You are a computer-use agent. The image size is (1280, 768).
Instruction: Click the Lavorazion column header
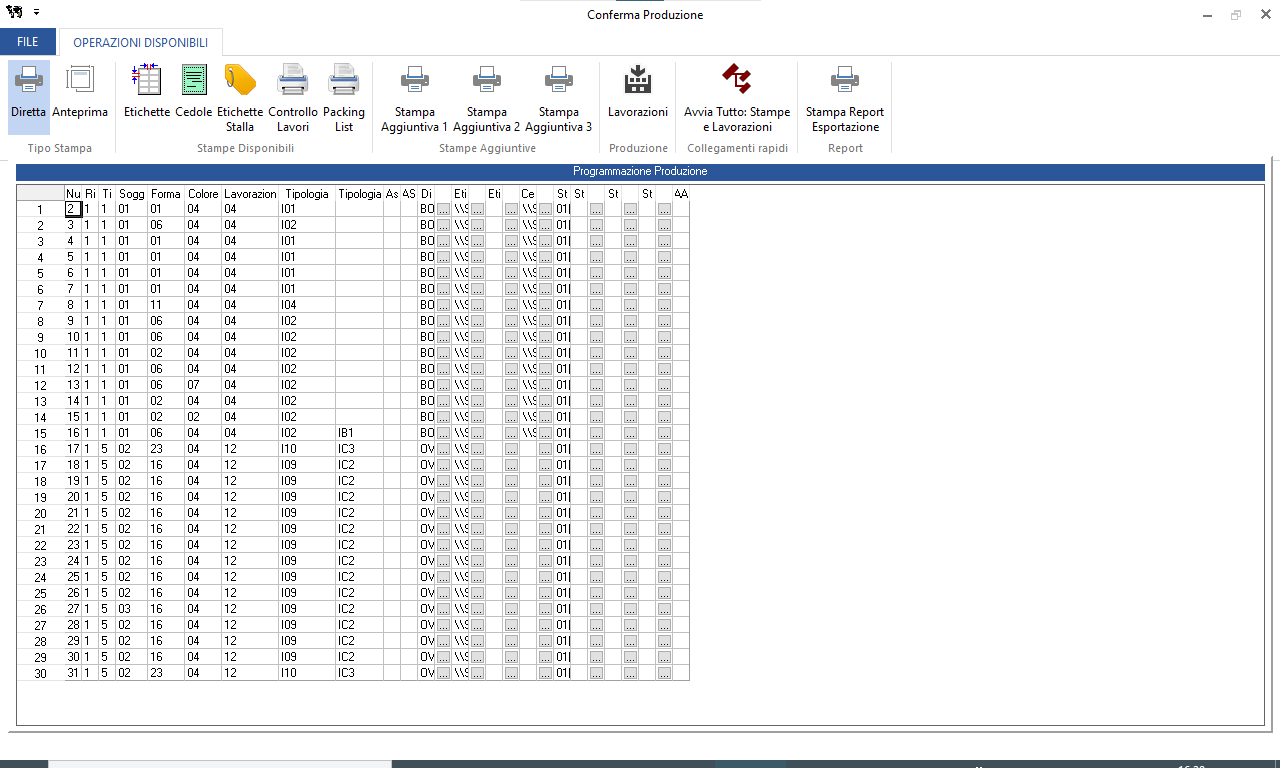click(250, 193)
